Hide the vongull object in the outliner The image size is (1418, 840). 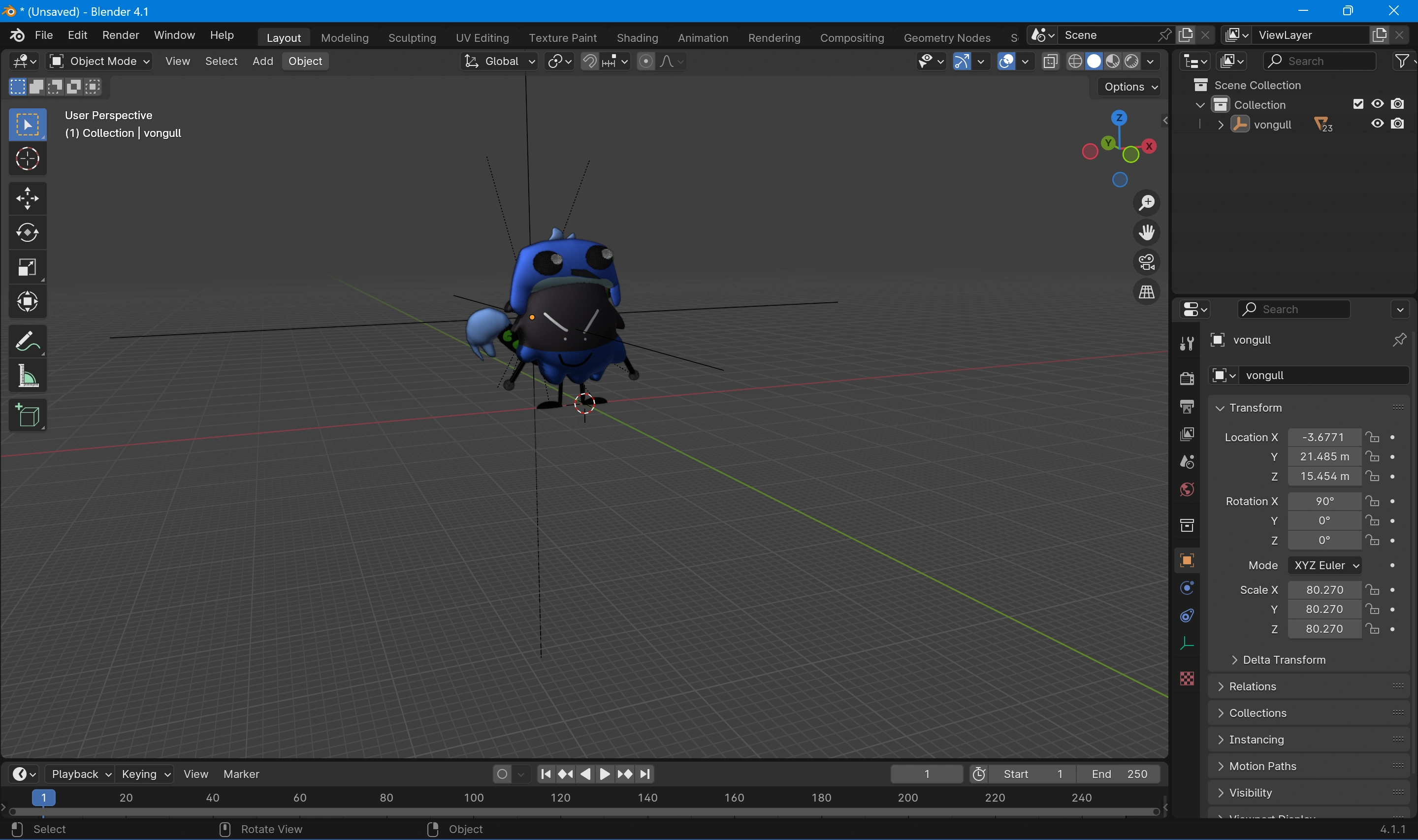pos(1377,124)
